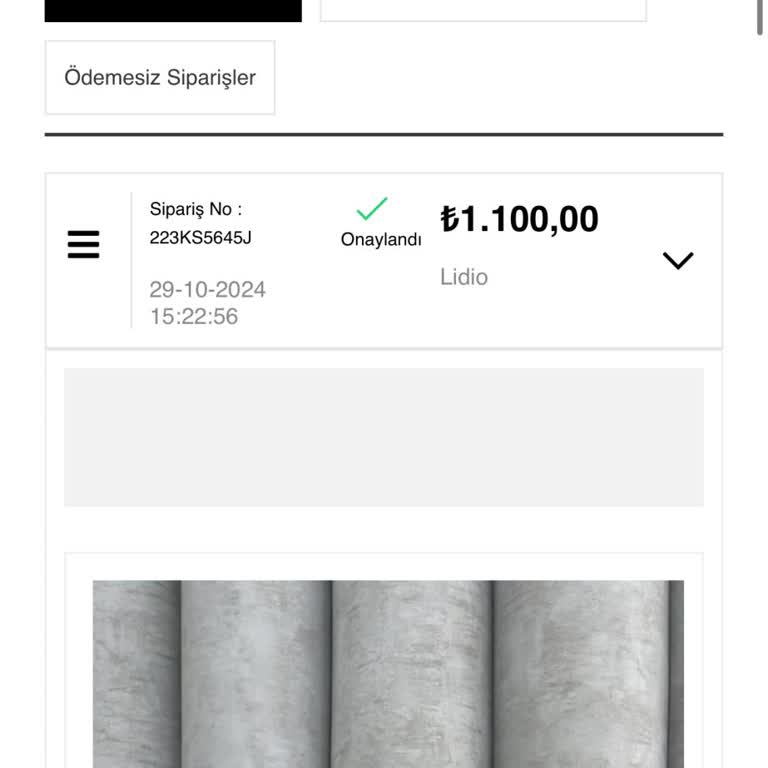Select order number 223KS5645J
The height and width of the screenshot is (768, 768).
point(201,239)
